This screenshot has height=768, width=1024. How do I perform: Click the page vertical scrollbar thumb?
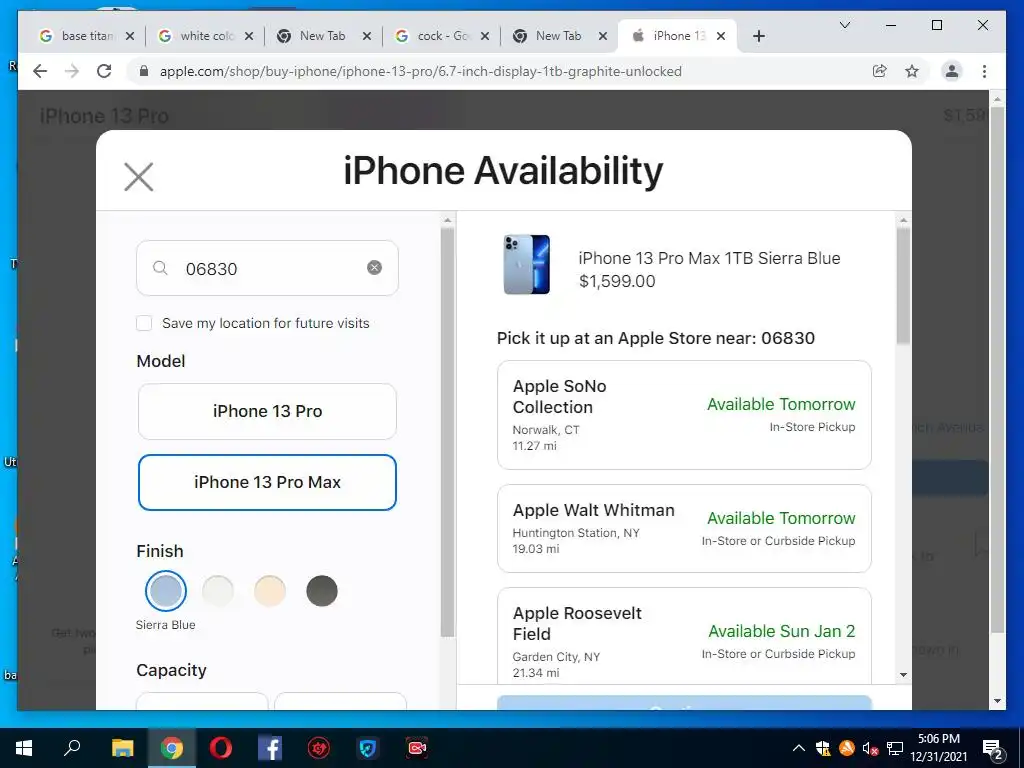997,369
